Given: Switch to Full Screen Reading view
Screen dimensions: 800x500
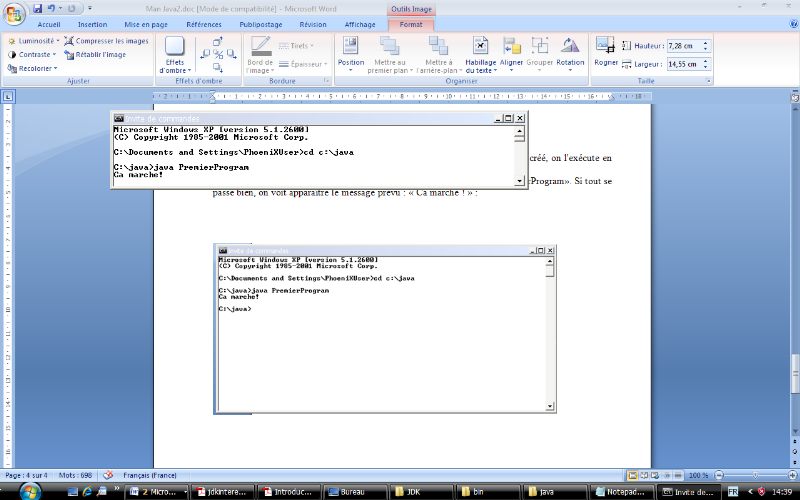Looking at the screenshot, I should tap(644, 475).
